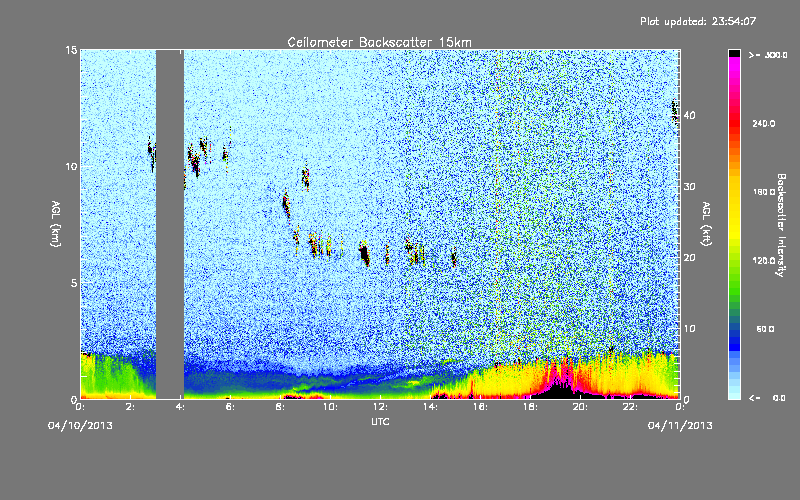Click the dark cloud echo near 11:30 UTC at 6 km
Screen dimensions: 800x500
pyautogui.click(x=364, y=254)
